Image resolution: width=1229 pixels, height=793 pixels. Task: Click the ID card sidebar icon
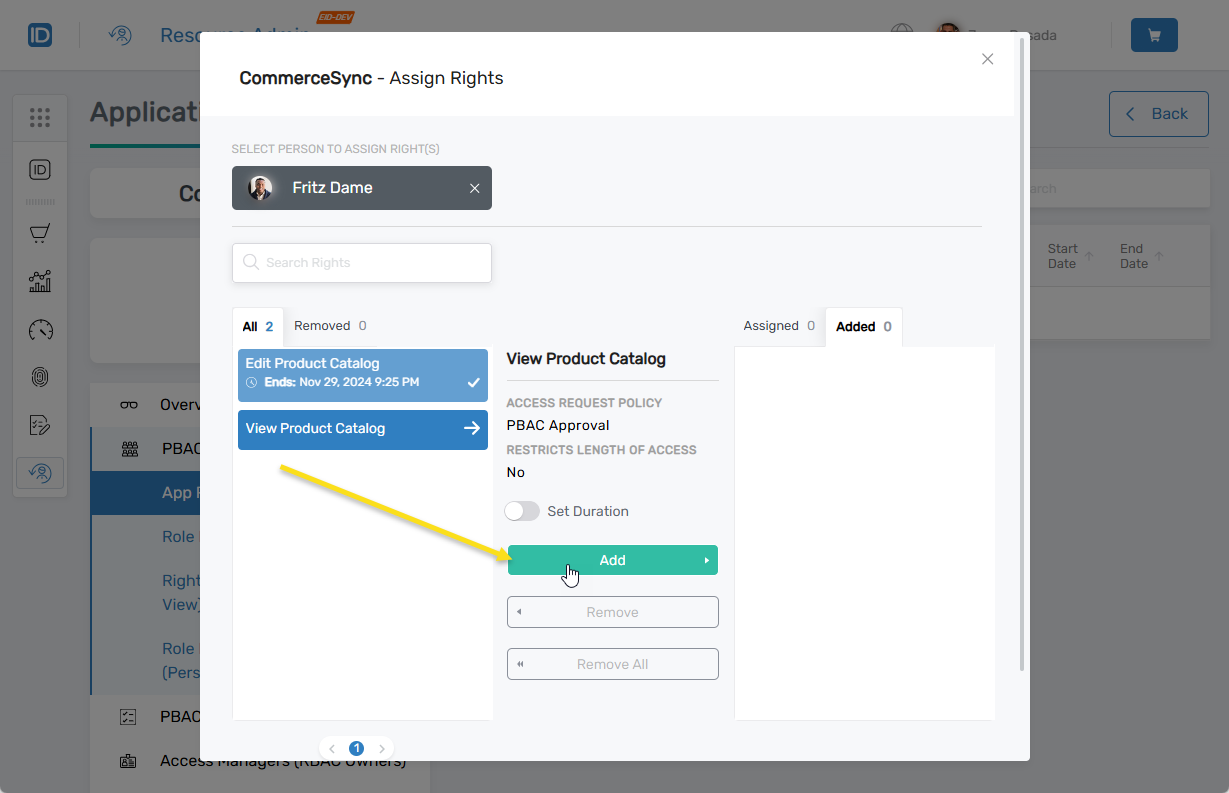[40, 170]
